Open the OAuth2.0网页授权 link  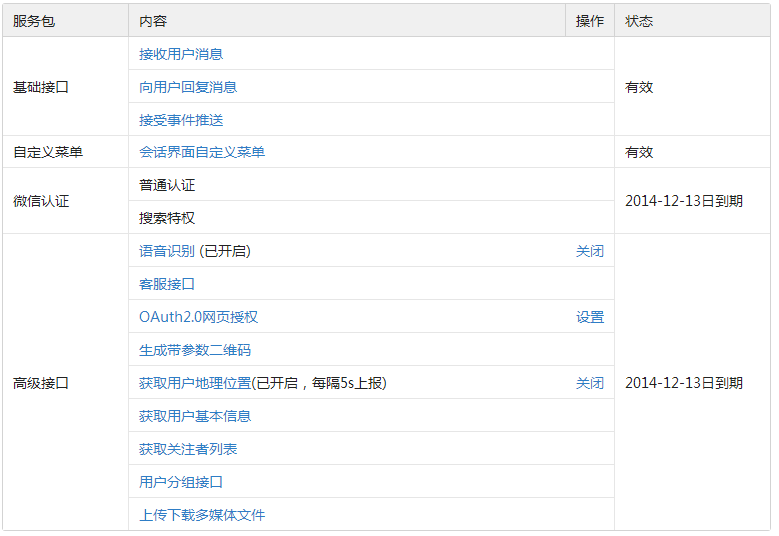pos(198,317)
